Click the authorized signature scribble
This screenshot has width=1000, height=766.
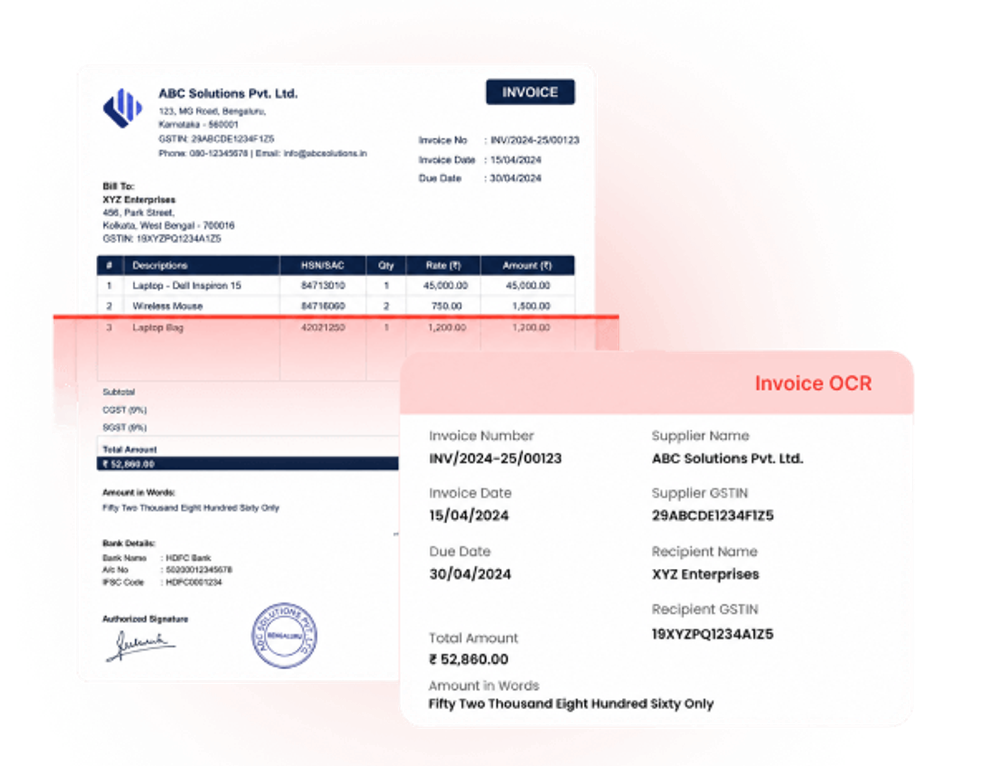tap(140, 645)
